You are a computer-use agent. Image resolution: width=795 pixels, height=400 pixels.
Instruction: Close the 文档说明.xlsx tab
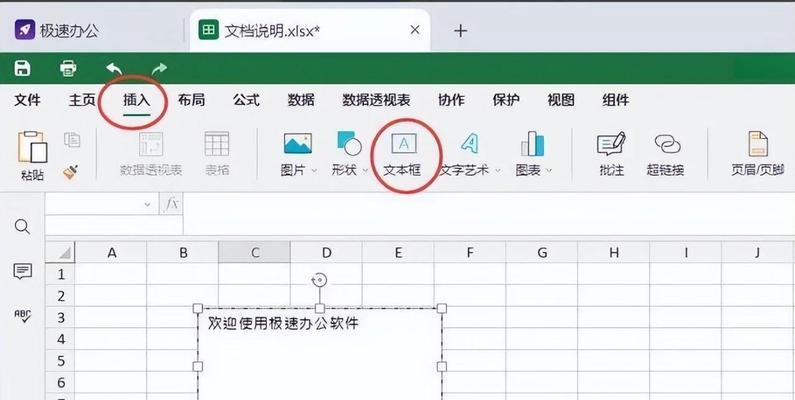click(415, 30)
